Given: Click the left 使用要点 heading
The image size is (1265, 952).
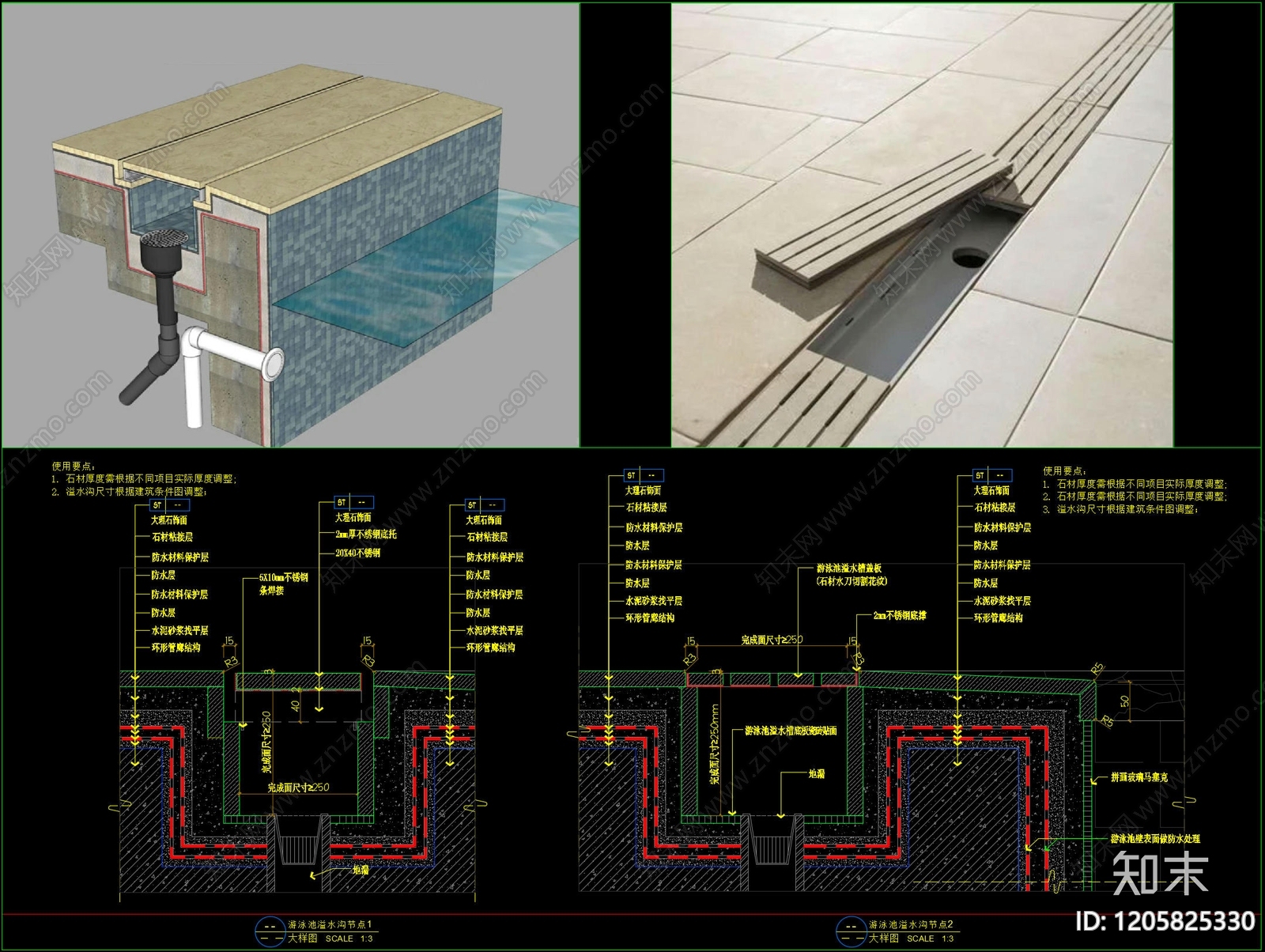Looking at the screenshot, I should (72, 466).
